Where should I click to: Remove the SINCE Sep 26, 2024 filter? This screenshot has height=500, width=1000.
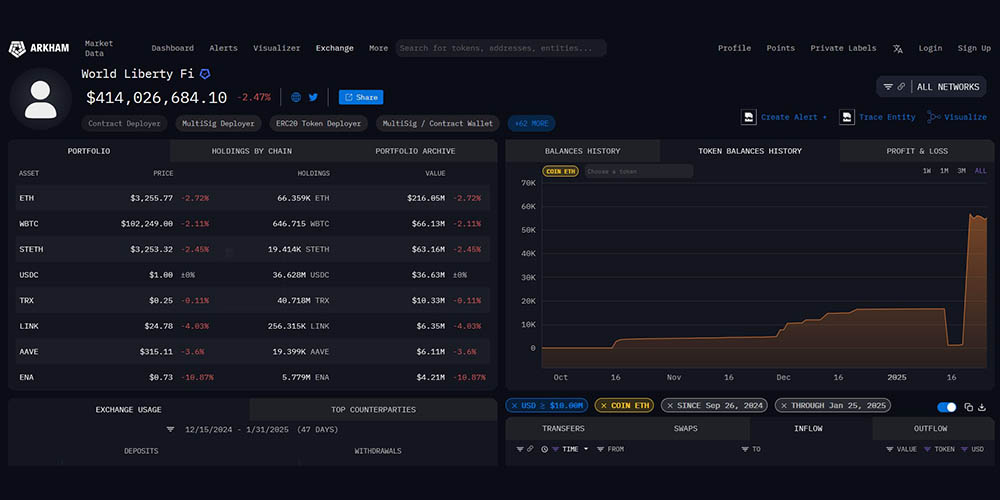click(x=670, y=406)
